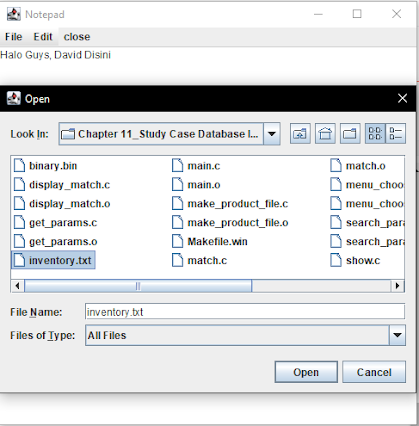This screenshot has height=426, width=419.
Task: Click the Open button
Action: (x=306, y=372)
